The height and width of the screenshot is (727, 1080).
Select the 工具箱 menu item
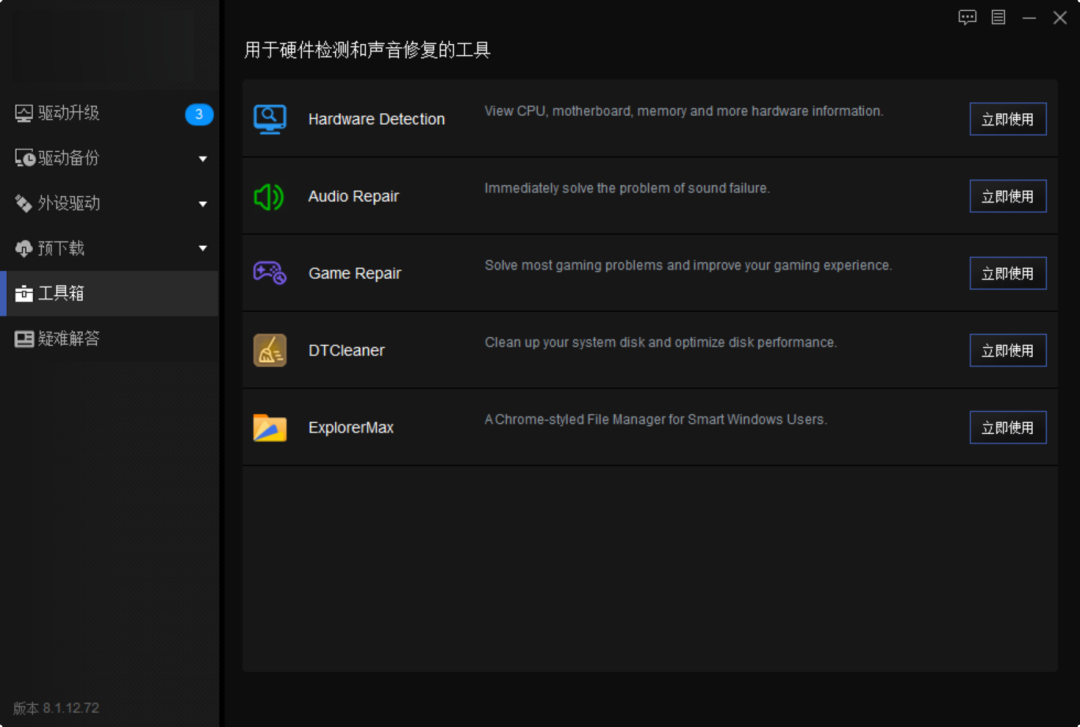pyautogui.click(x=110, y=294)
